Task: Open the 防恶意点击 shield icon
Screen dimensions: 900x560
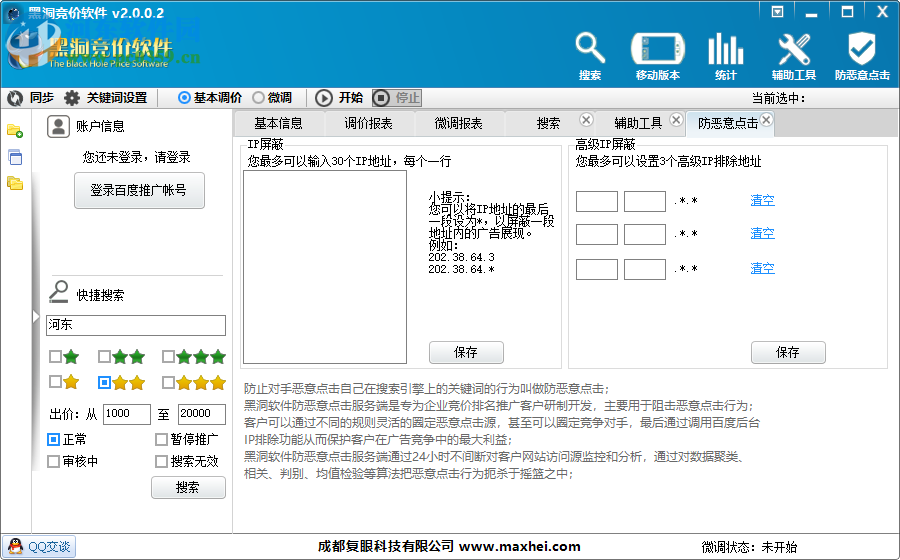Action: [x=862, y=56]
